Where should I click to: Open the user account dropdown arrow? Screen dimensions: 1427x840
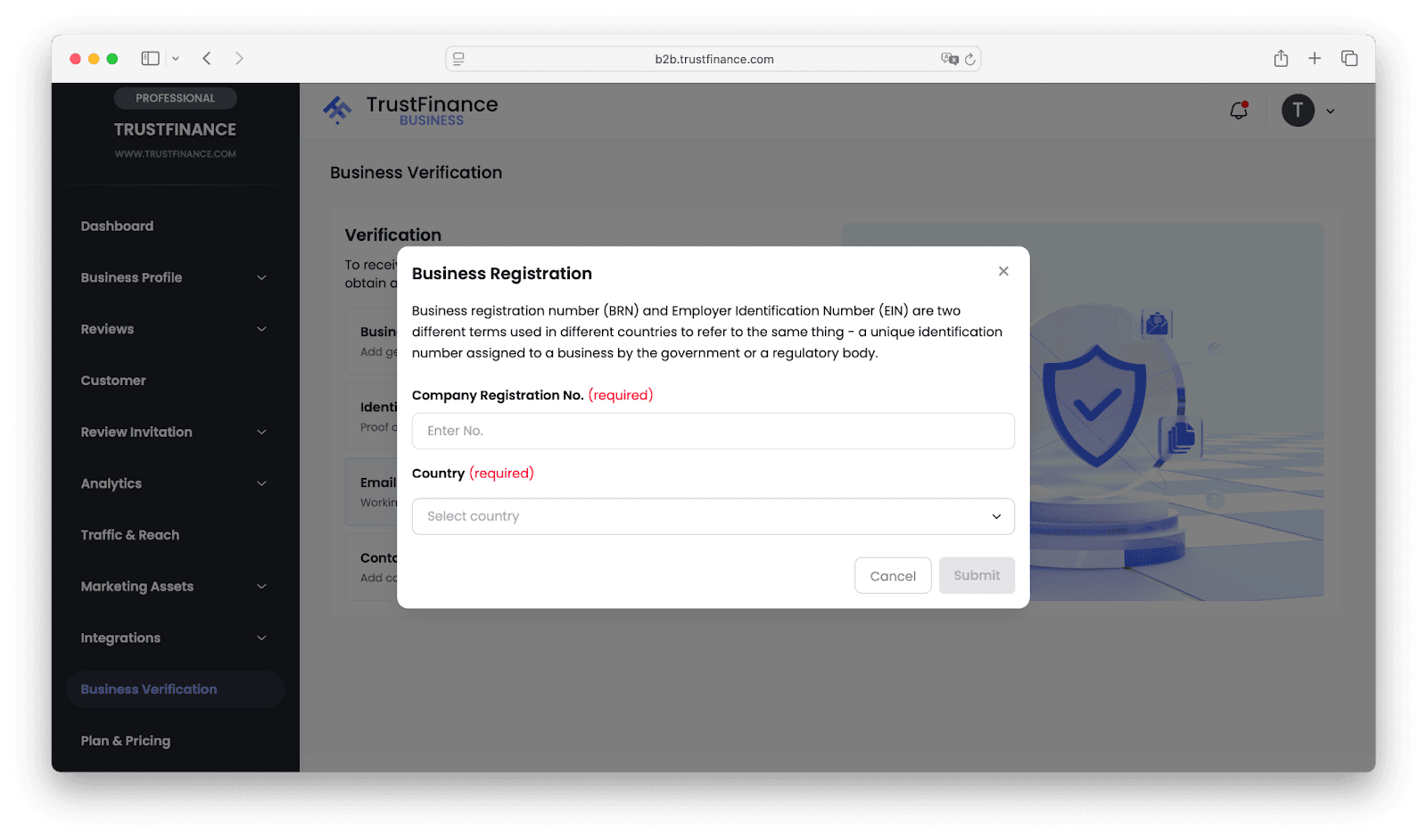pos(1331,111)
